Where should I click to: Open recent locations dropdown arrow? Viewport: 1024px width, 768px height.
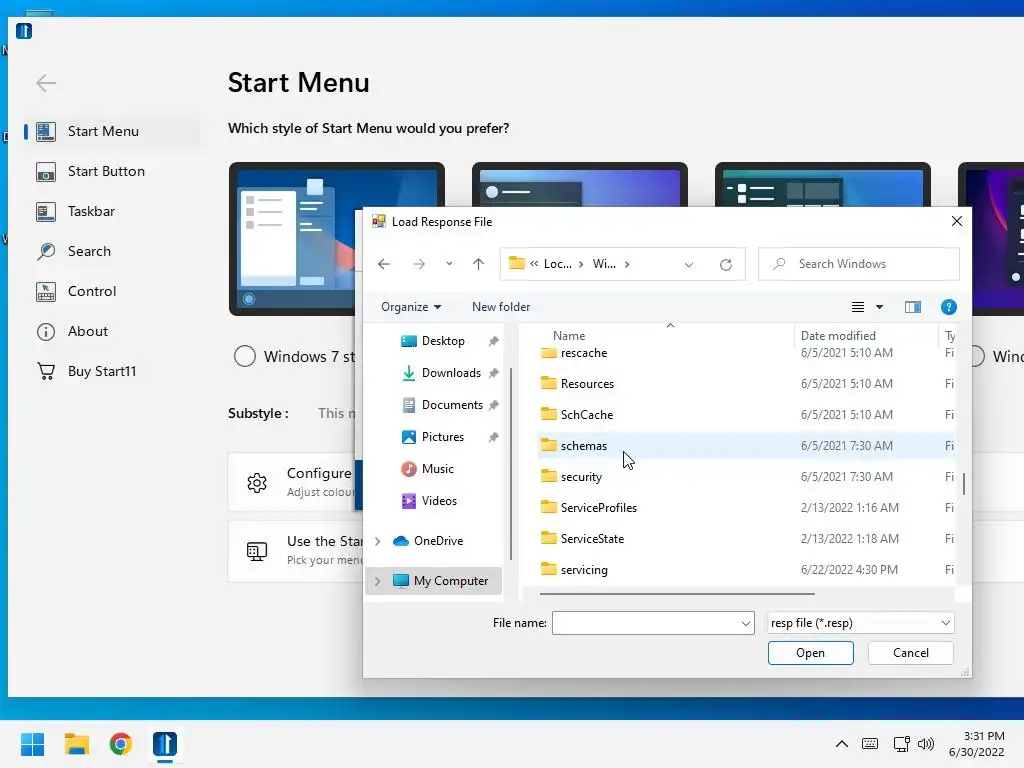click(449, 264)
